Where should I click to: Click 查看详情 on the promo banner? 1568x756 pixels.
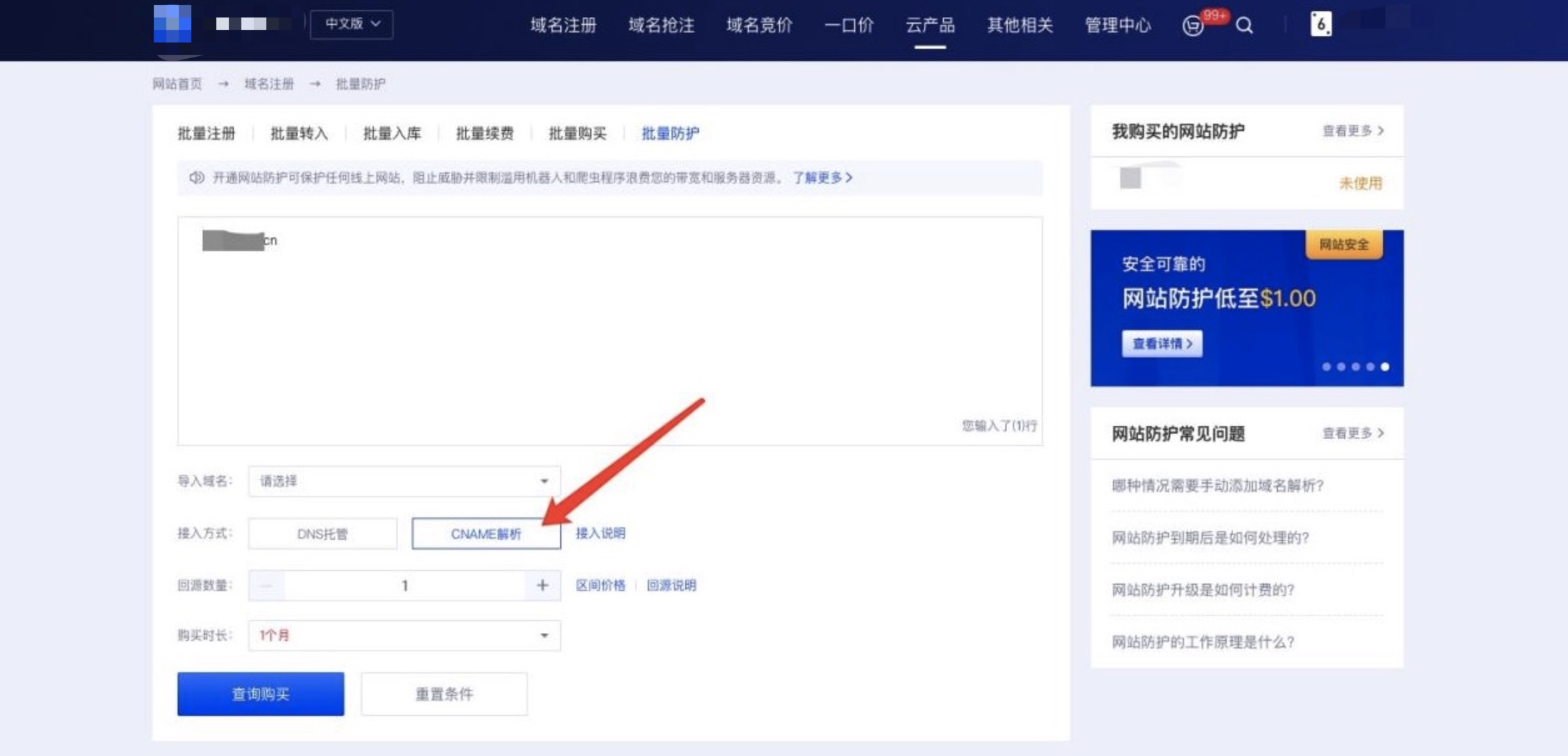tap(1162, 344)
